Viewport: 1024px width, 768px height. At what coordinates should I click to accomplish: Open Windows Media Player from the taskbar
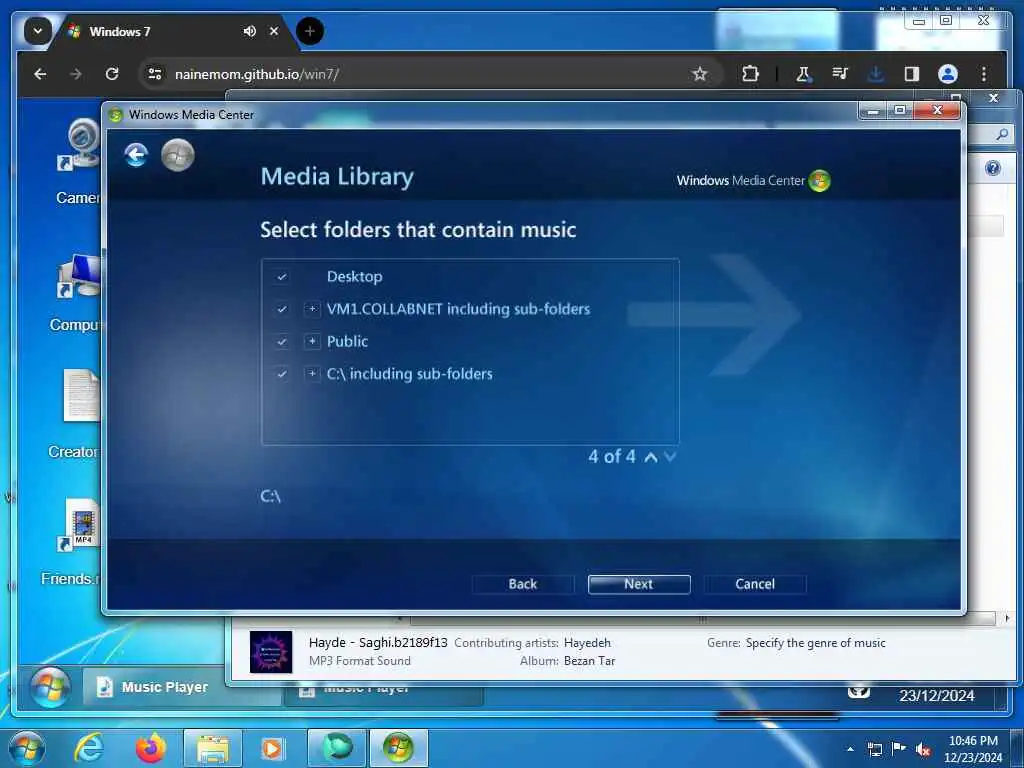[272, 748]
